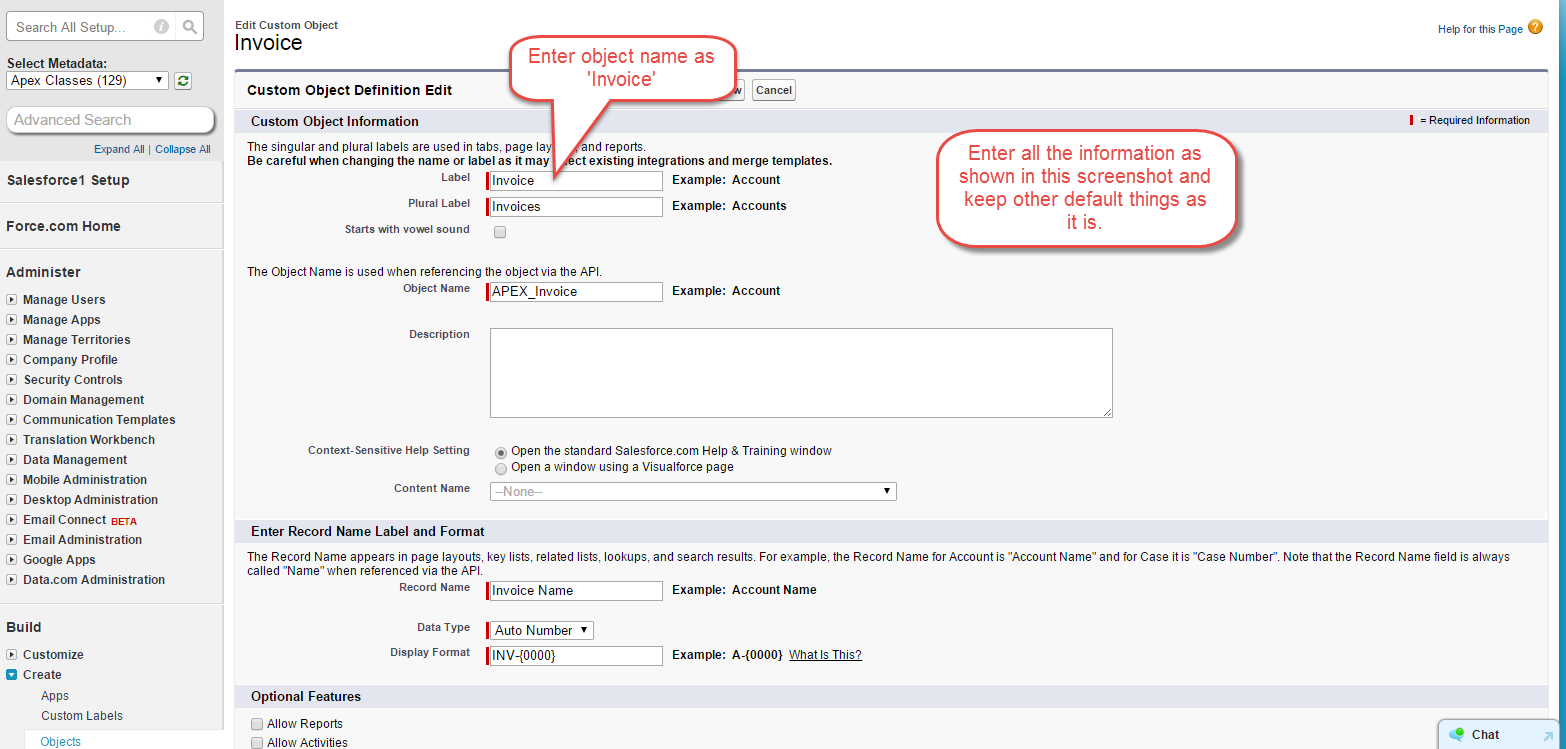Viewport: 1566px width, 749px height.
Task: Open the Content Name dropdown
Action: click(x=692, y=491)
